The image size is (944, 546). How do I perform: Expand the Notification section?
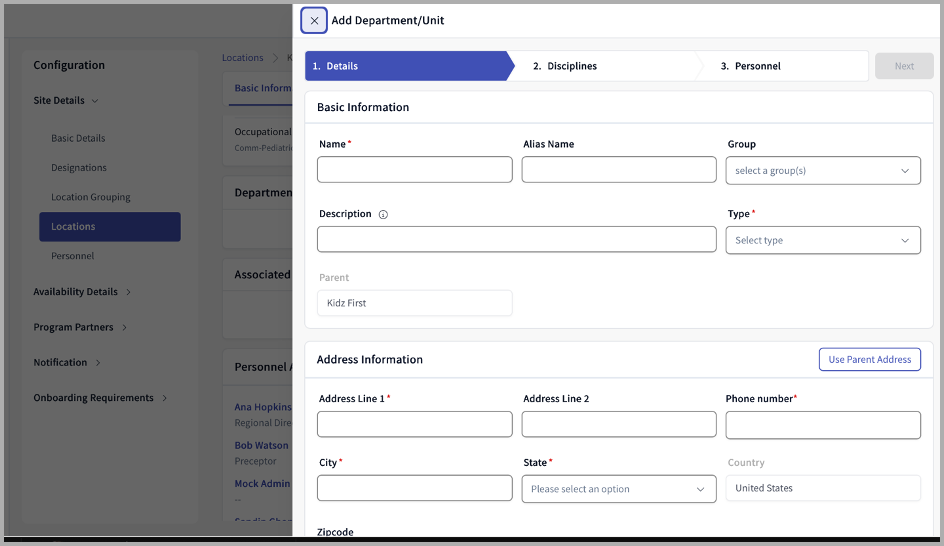[67, 362]
